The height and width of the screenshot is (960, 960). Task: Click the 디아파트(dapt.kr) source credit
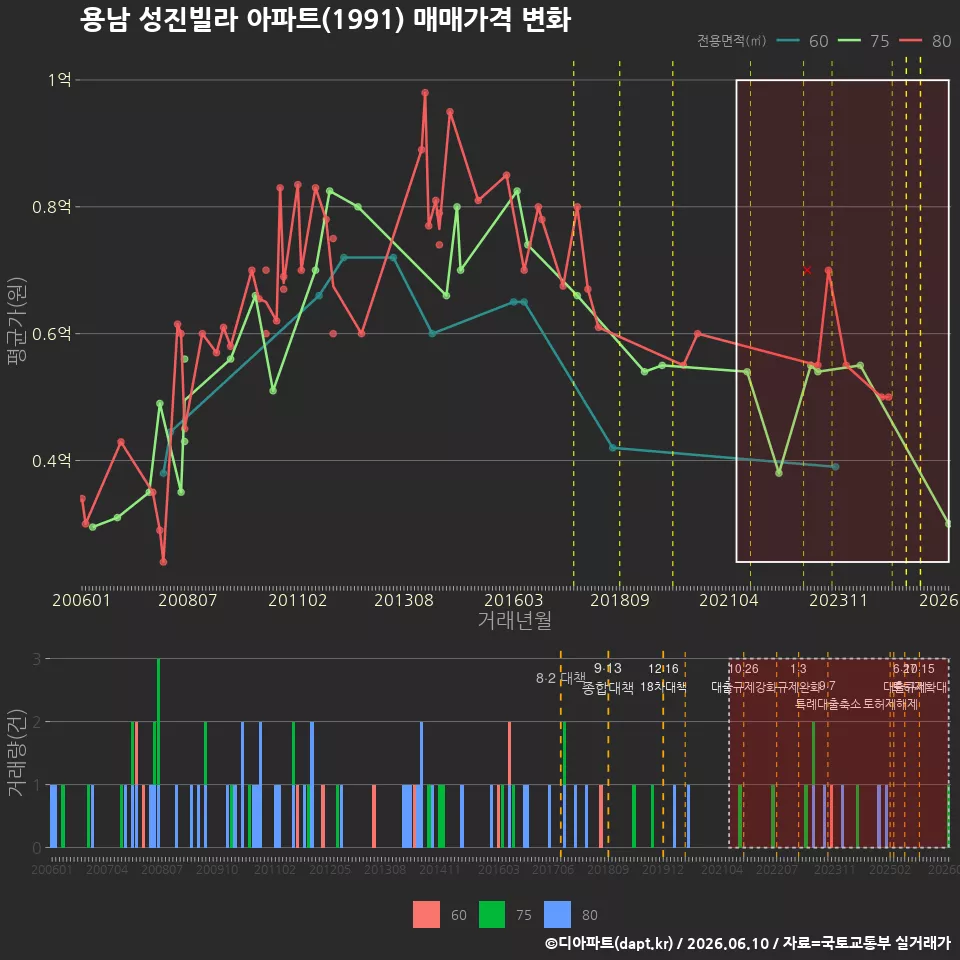coord(609,943)
